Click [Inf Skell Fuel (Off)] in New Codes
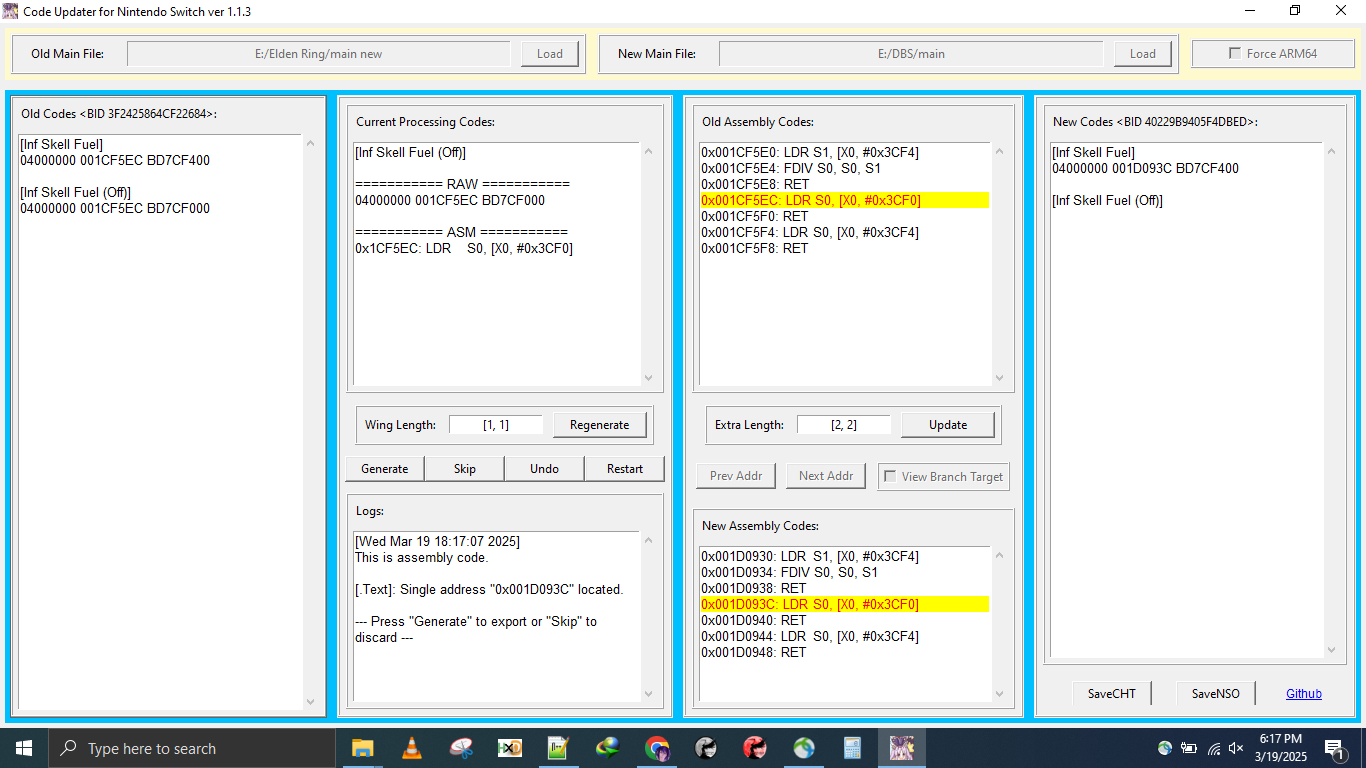1366x768 pixels. [1107, 200]
